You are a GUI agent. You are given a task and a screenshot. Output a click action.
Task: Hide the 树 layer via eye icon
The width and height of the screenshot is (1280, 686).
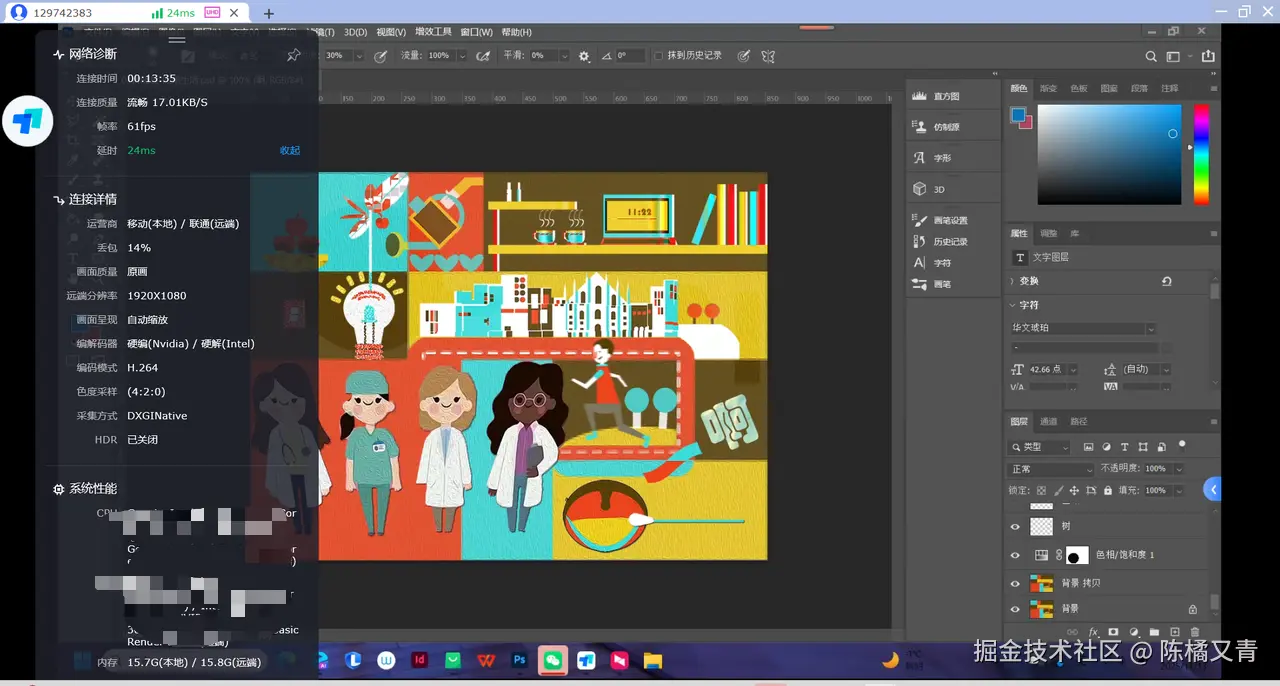click(1015, 526)
